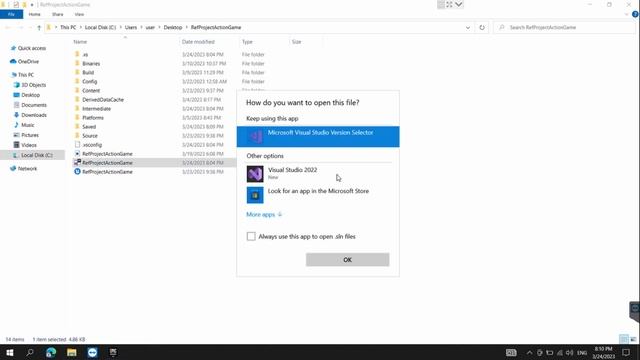Click the Refresh button in address bar
This screenshot has width=640, height=360.
pos(482,27)
